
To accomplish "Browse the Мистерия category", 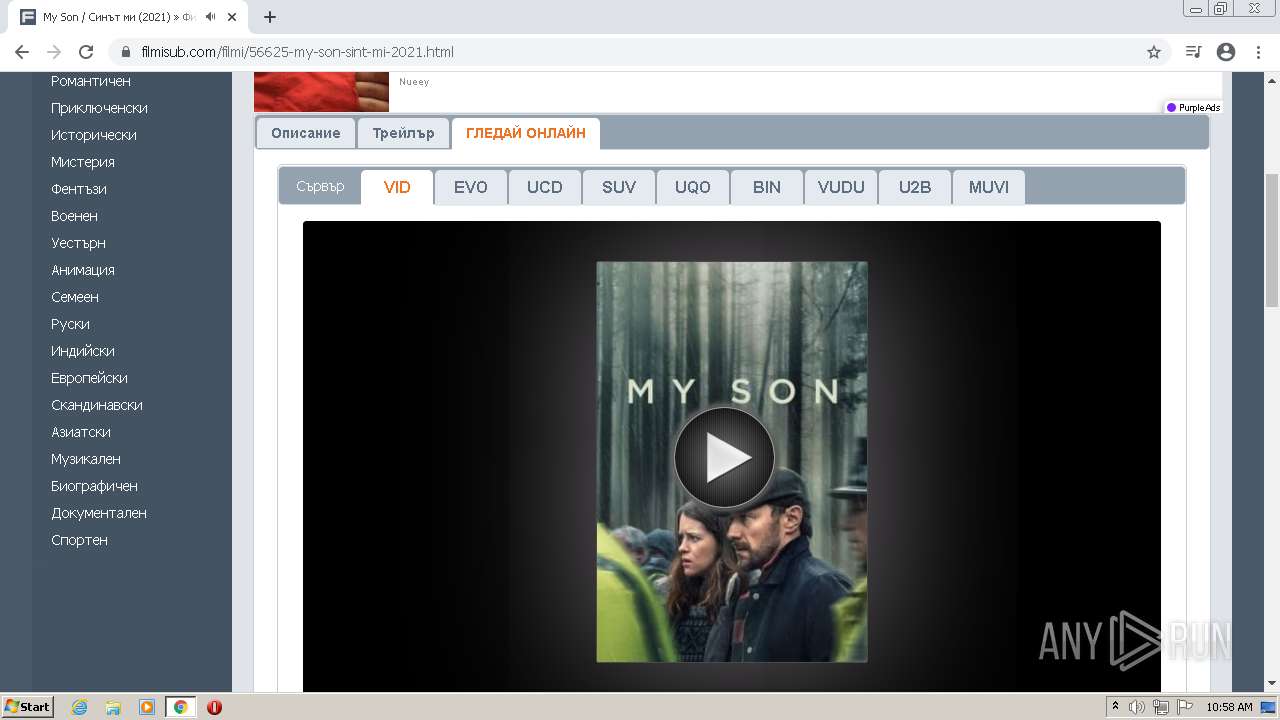I will pos(83,162).
